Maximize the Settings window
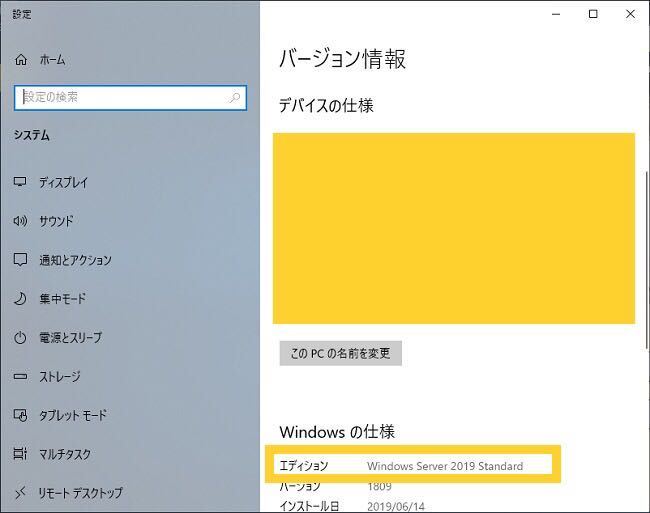650x513 pixels. click(x=593, y=14)
